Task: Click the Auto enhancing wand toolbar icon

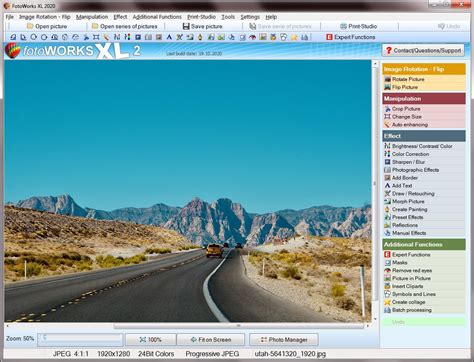Action: (x=106, y=37)
